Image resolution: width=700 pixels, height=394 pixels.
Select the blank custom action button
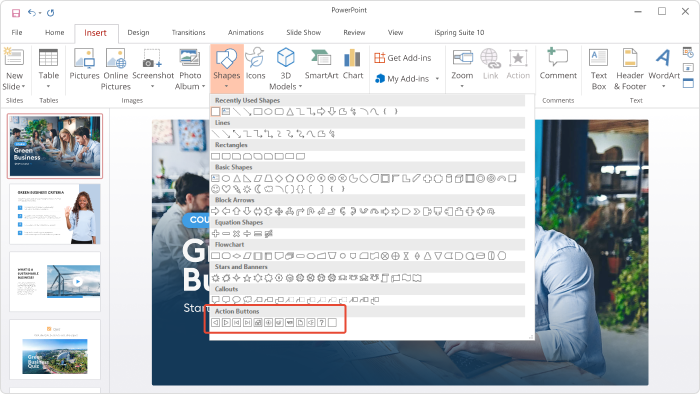[x=332, y=323]
